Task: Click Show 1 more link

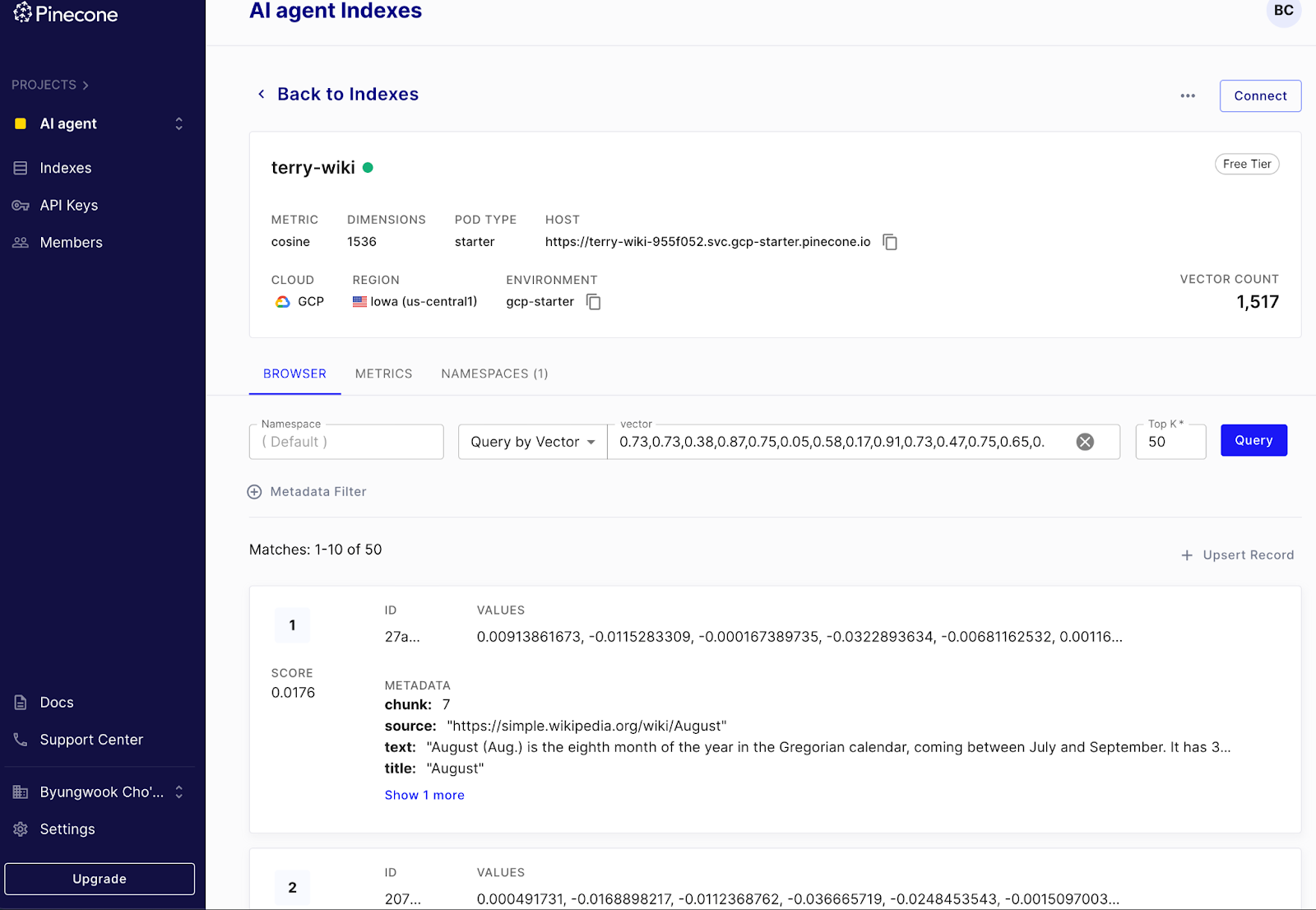Action: click(x=424, y=795)
